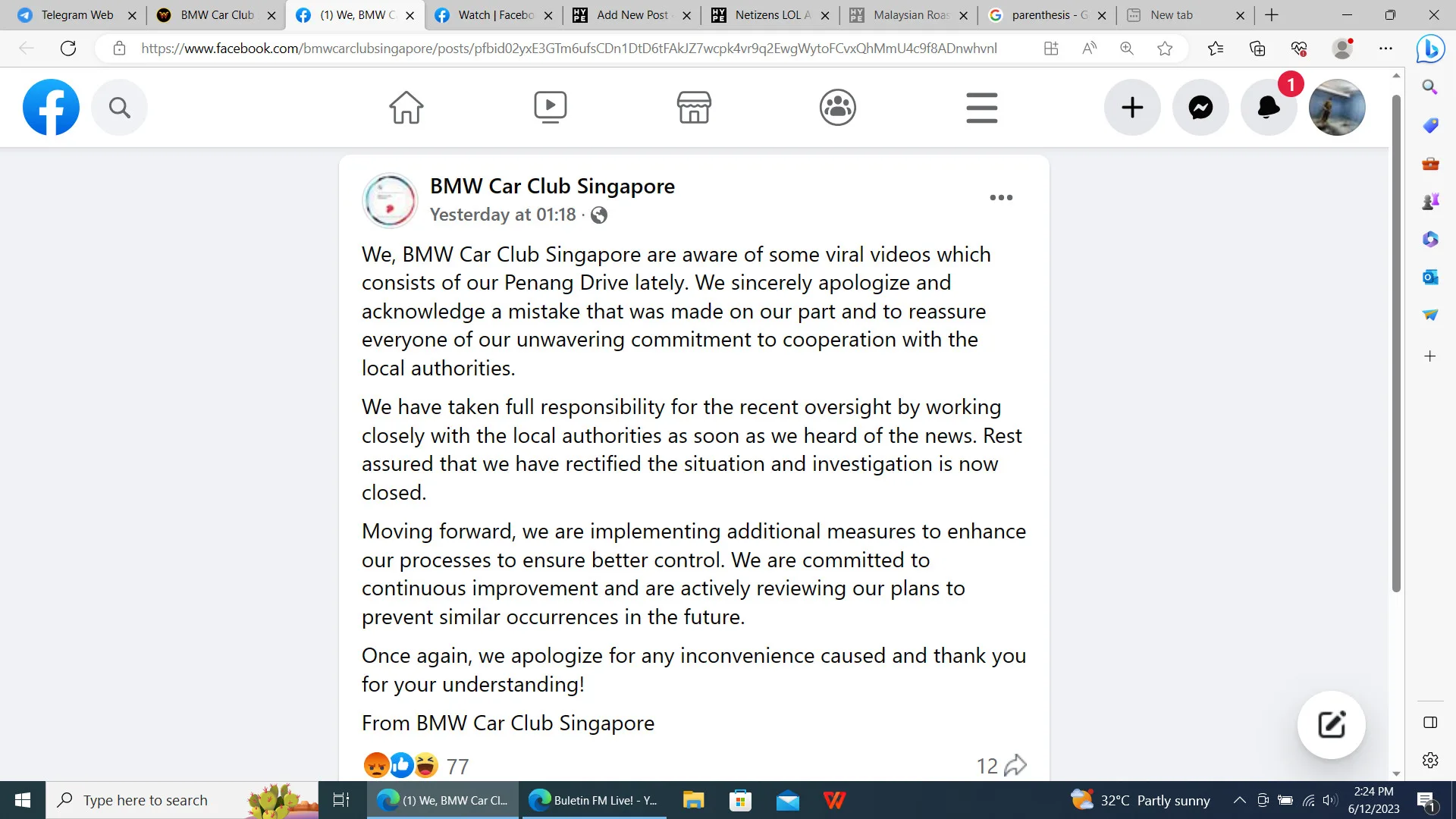Click the Facebook logo
This screenshot has height=819, width=1456.
[x=51, y=108]
